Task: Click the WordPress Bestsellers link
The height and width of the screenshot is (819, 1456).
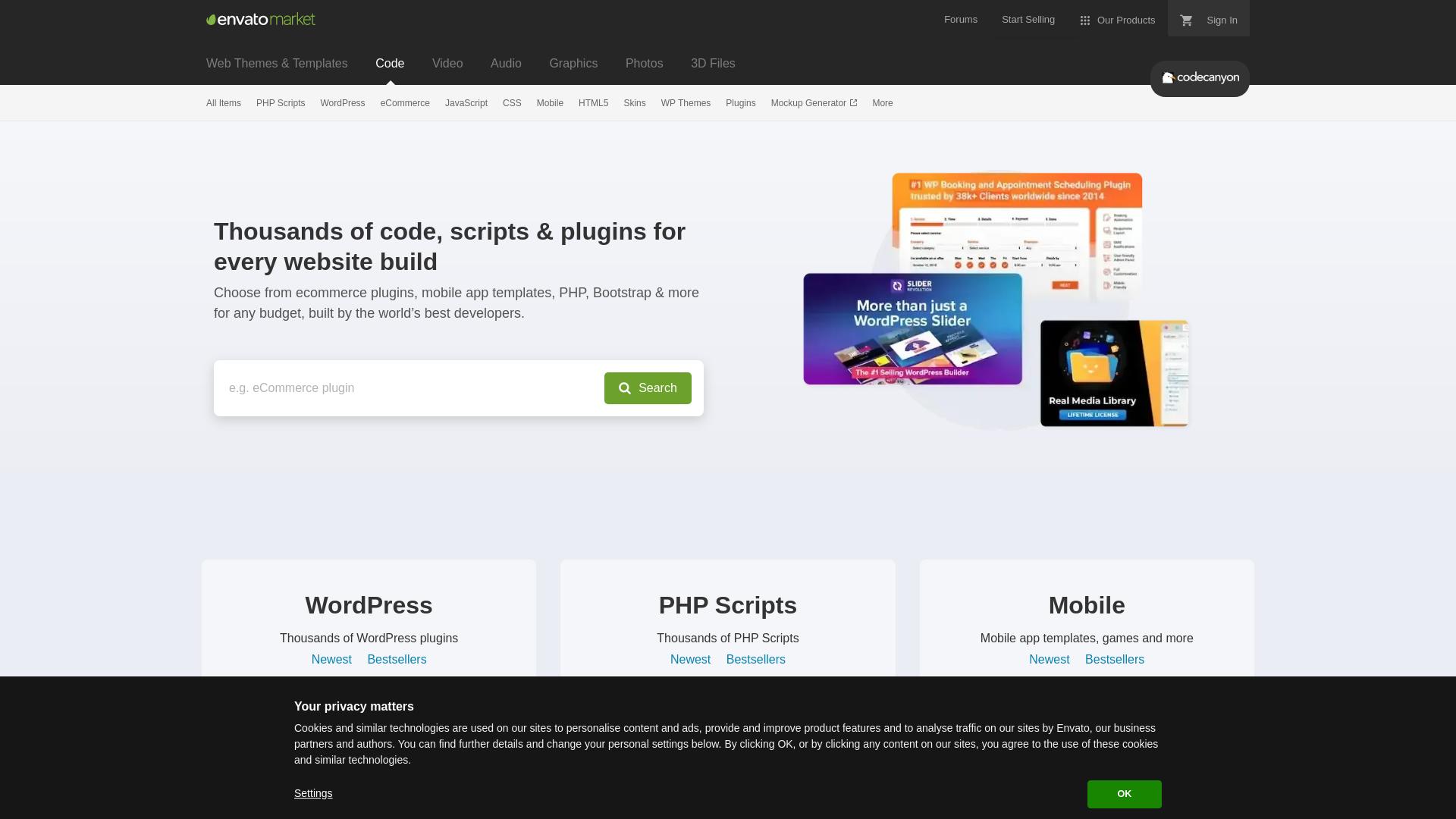Action: [x=397, y=659]
